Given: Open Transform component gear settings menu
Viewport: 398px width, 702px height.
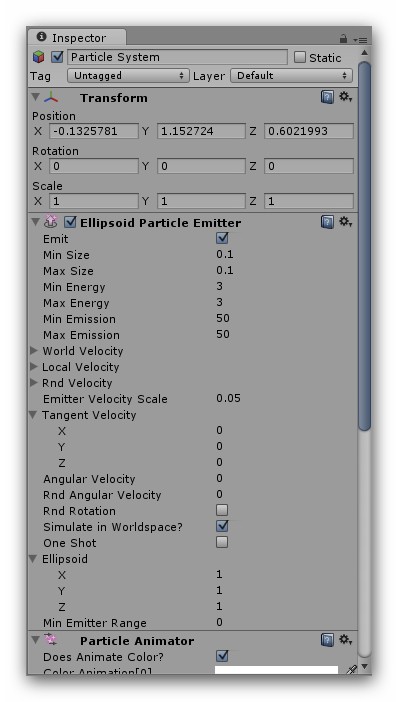Looking at the screenshot, I should point(345,97).
